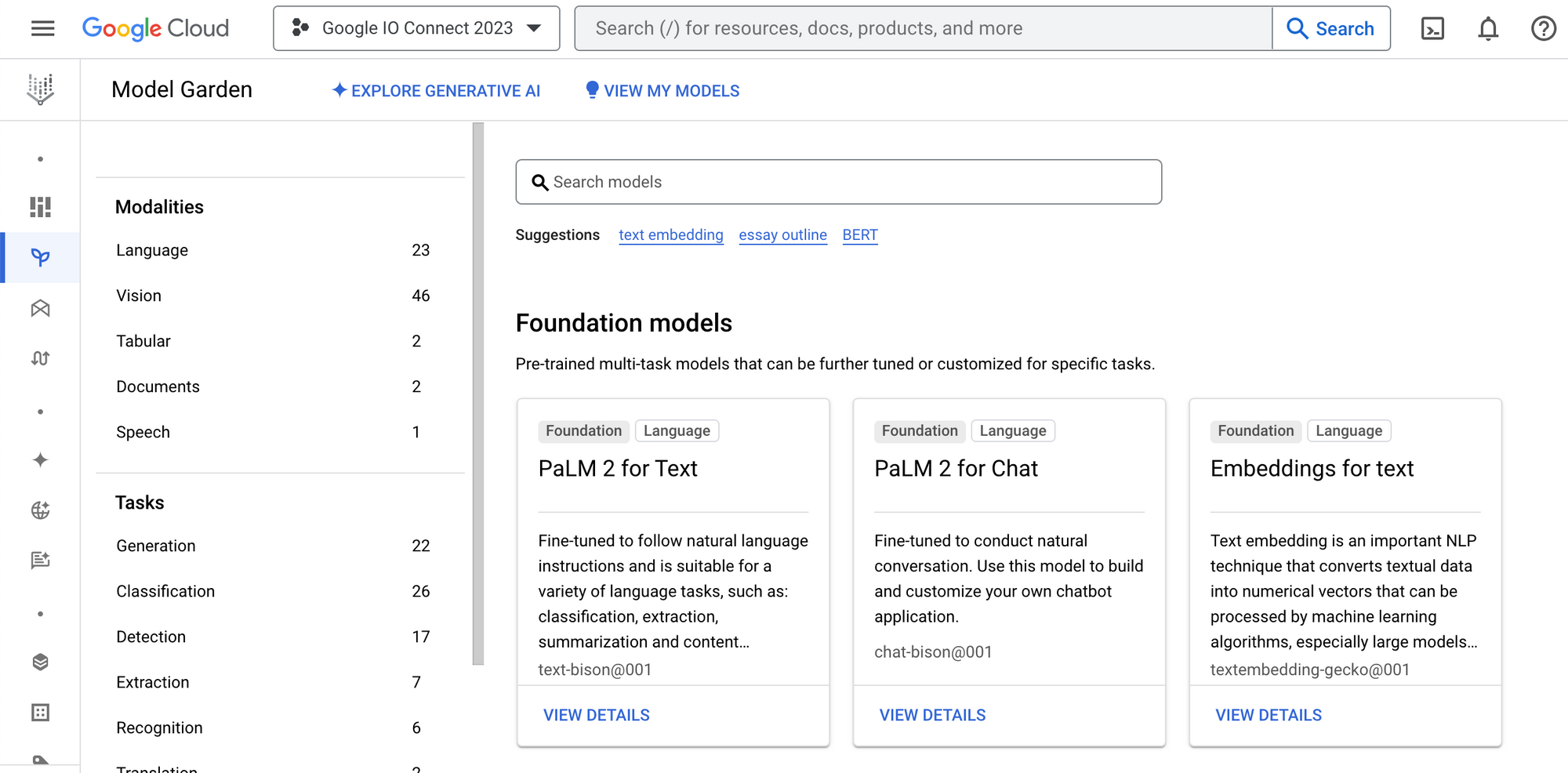Click the text embedding suggestion link

coord(670,235)
